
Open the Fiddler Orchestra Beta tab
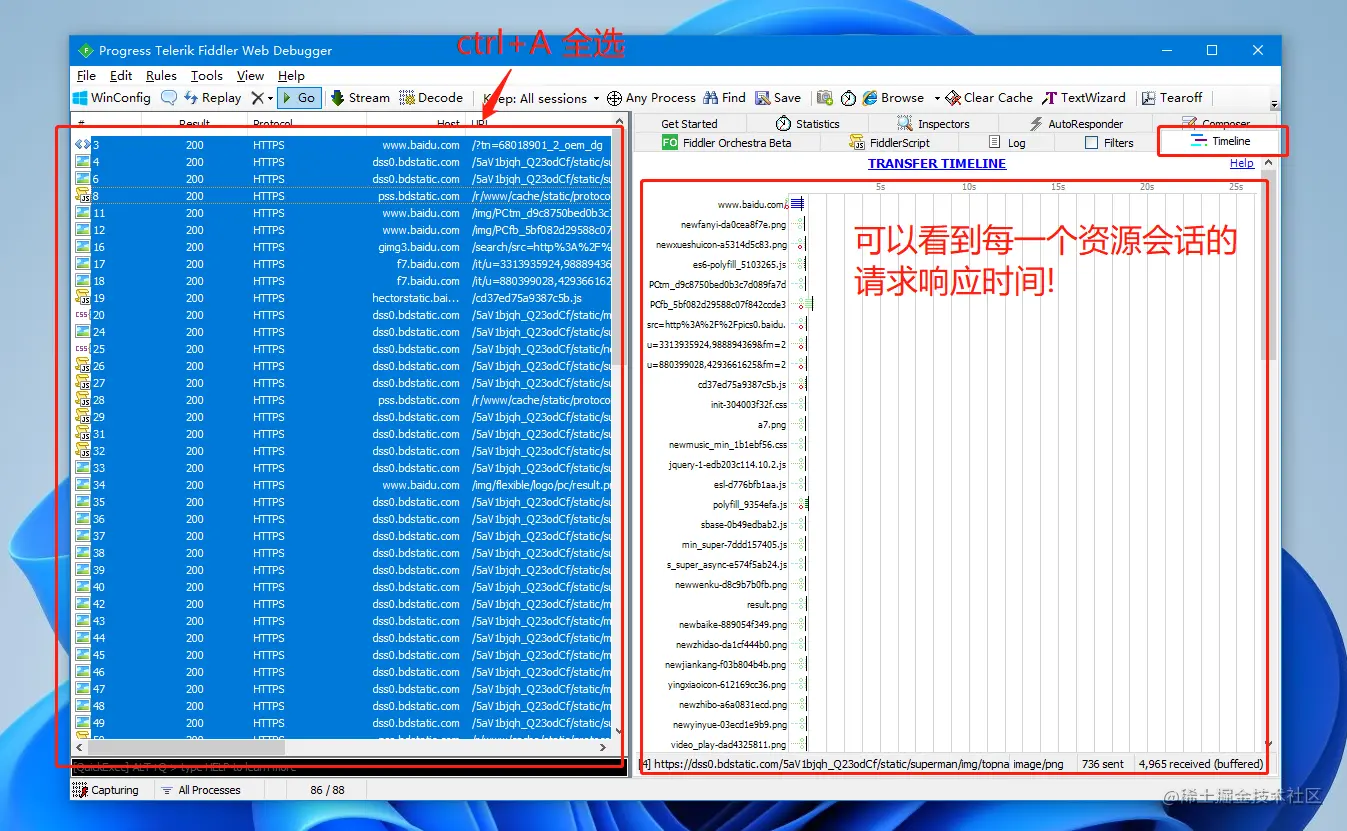tap(727, 143)
